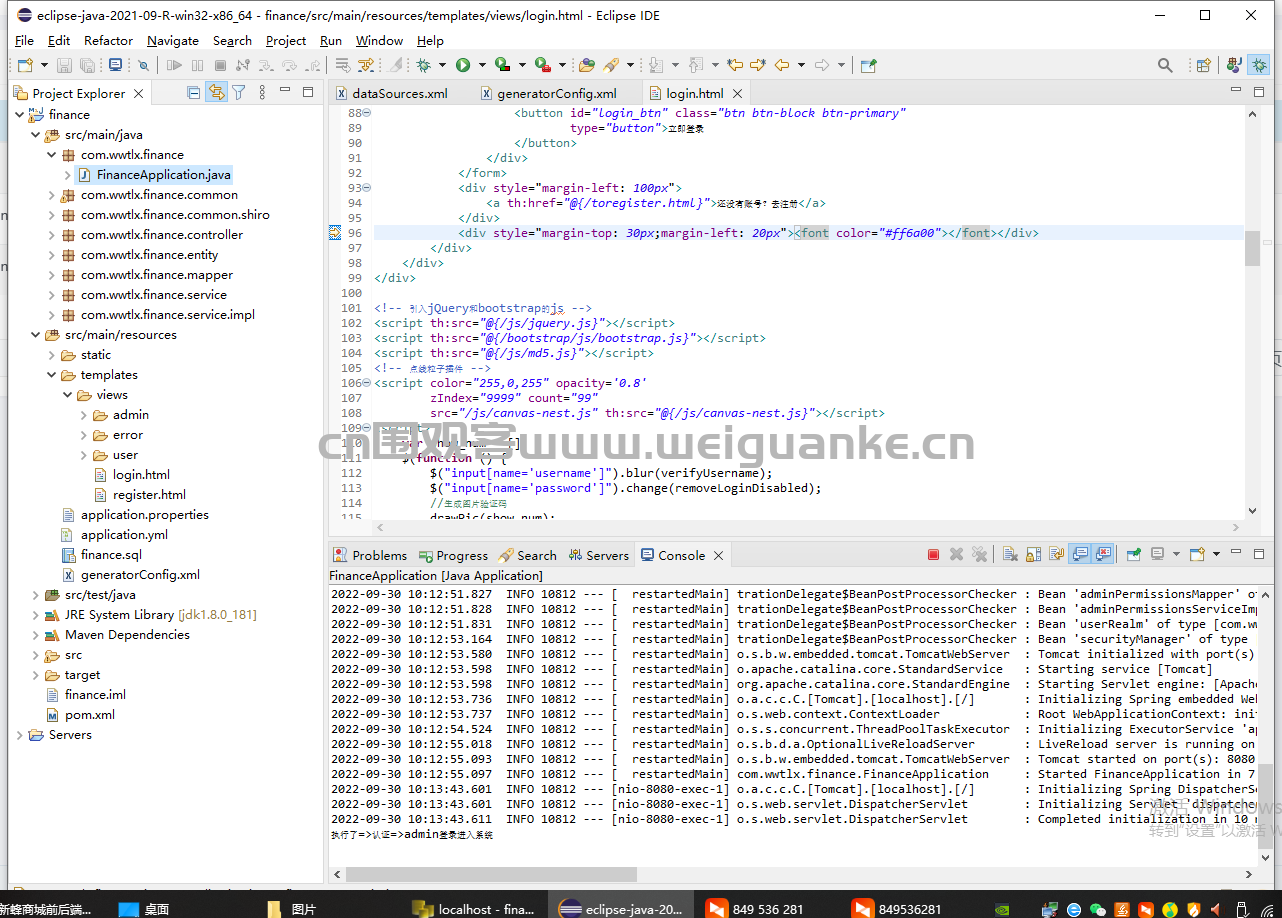
Task: Open the Navigate menu
Action: 173,41
